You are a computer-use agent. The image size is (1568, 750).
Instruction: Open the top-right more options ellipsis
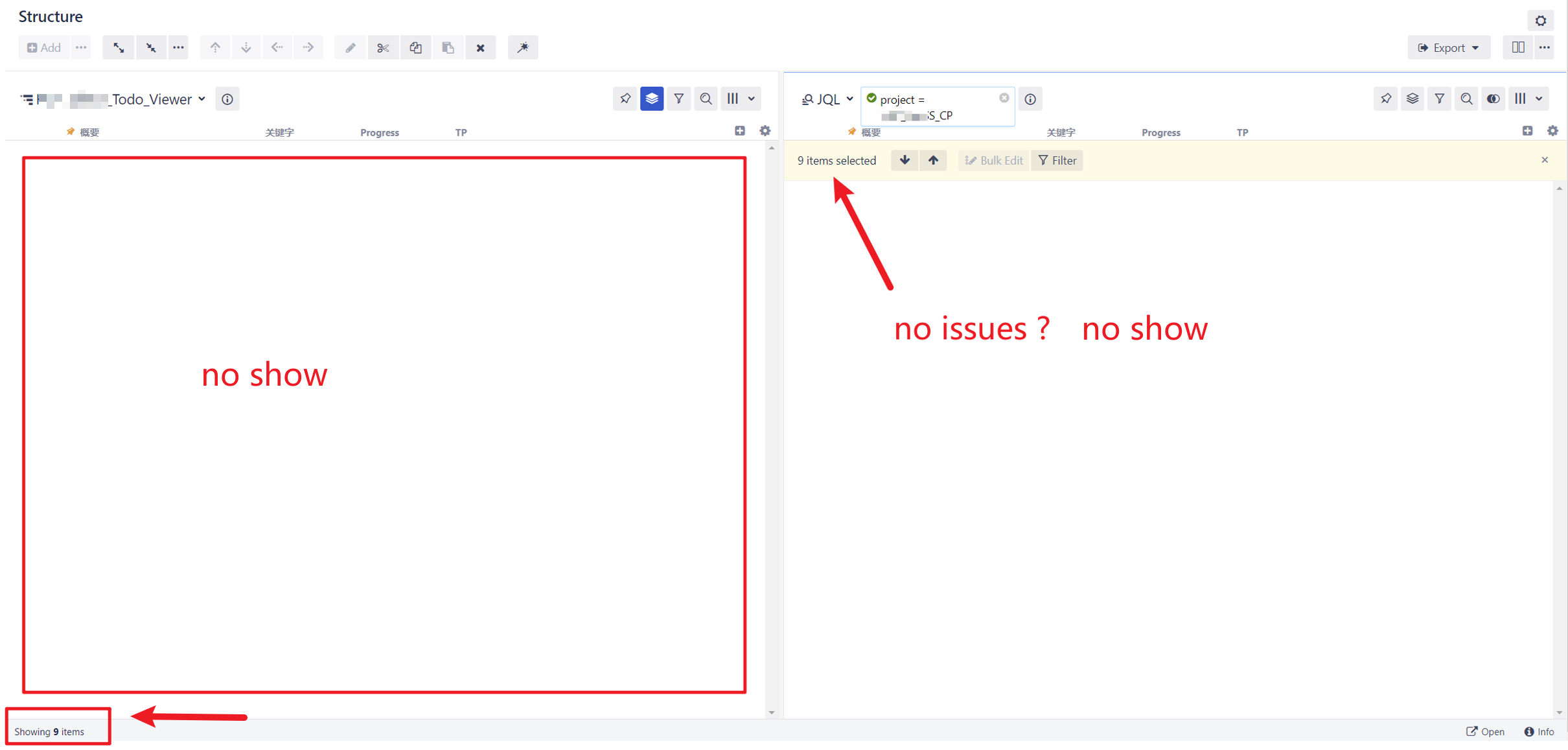coord(1545,47)
